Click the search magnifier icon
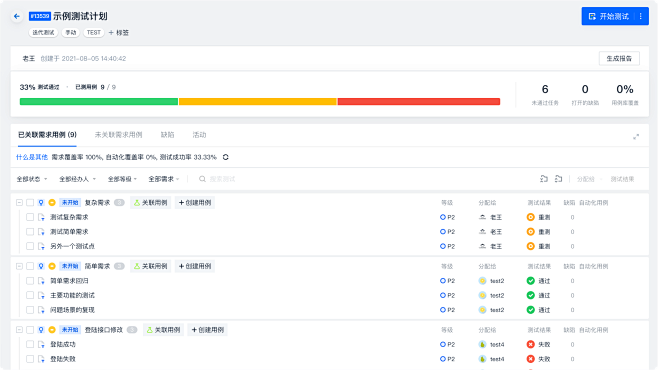This screenshot has height=370, width=658. [x=202, y=179]
